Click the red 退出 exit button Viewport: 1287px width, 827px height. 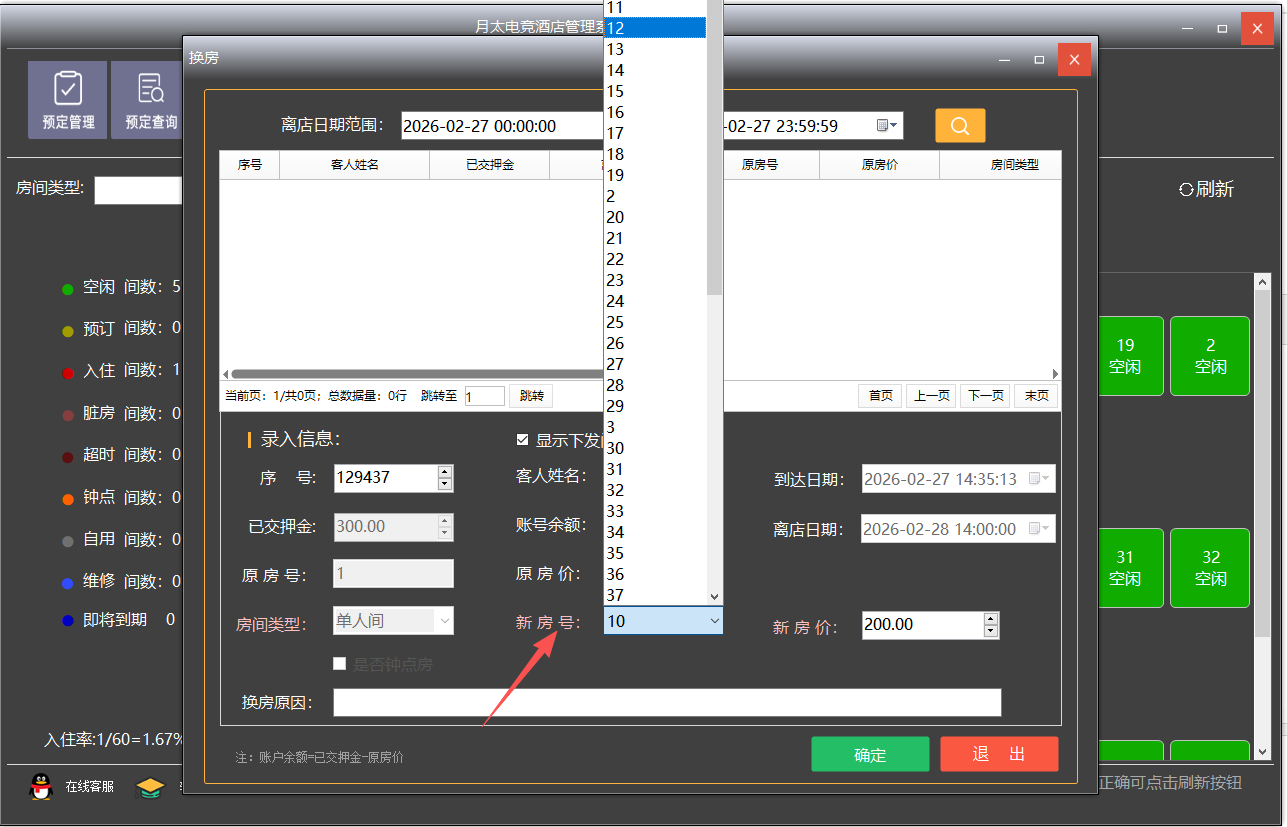click(x=998, y=755)
